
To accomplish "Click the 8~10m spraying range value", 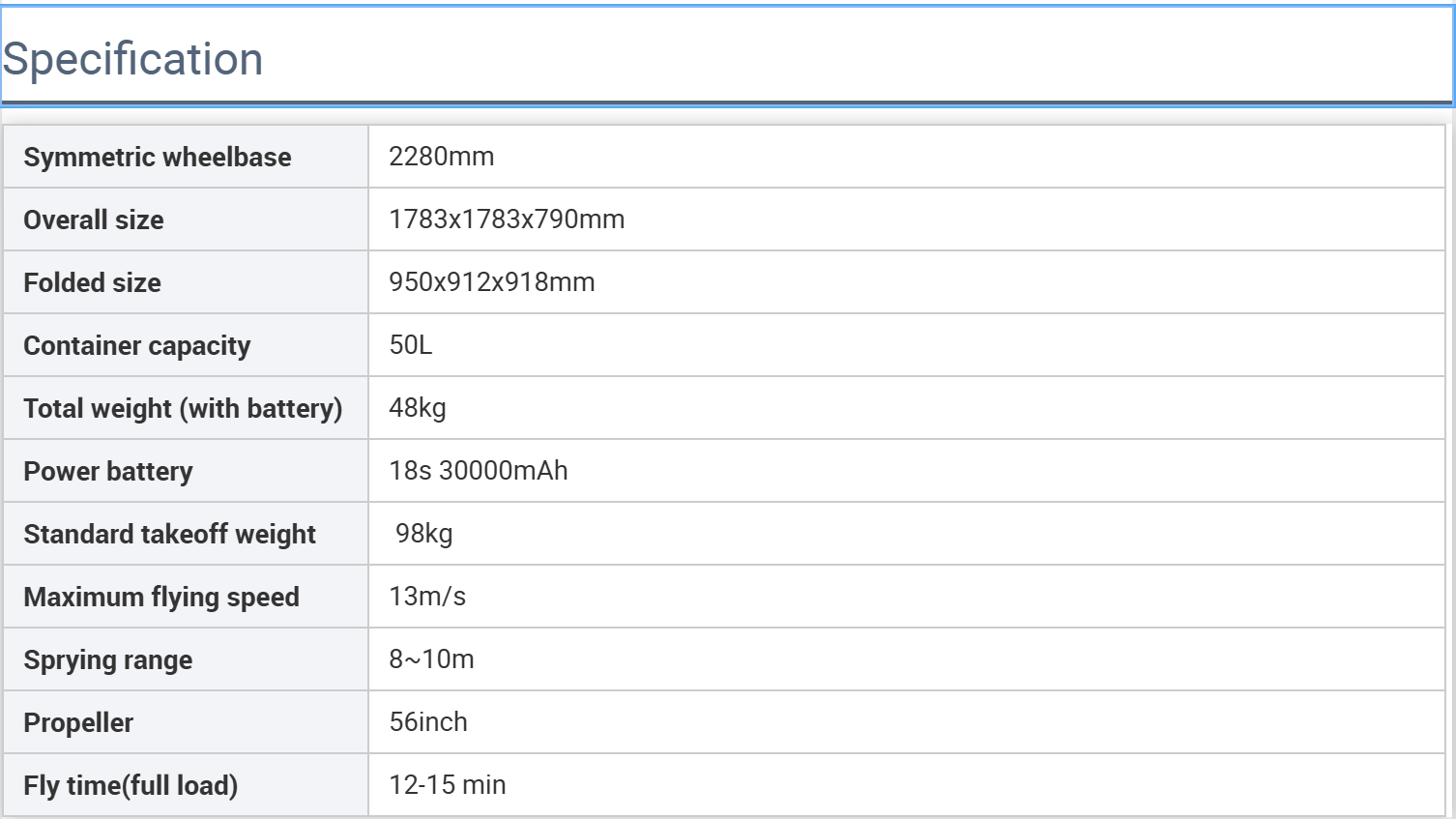I will (x=431, y=659).
